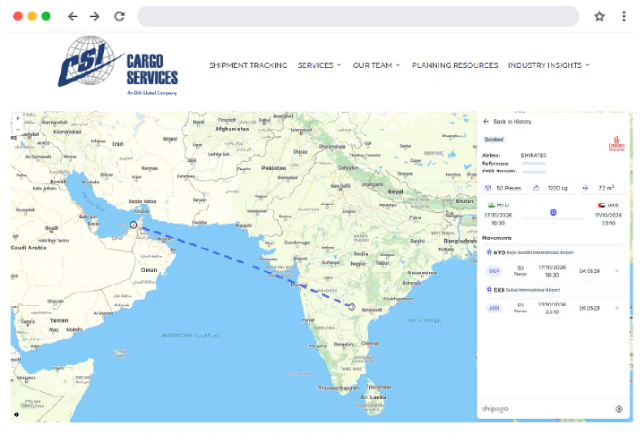The image size is (644, 443).
Task: Click the volume icon beside 7.2 m³
Action: coord(585,188)
